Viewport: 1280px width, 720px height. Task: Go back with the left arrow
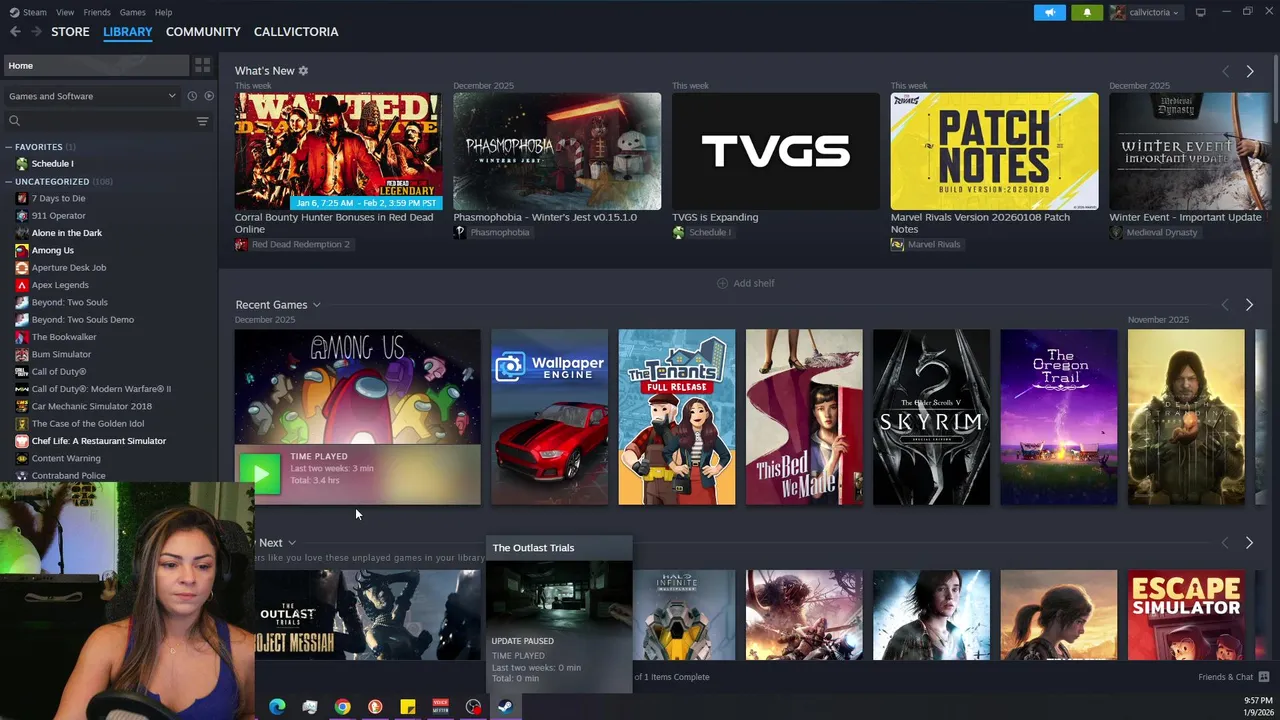tap(15, 32)
